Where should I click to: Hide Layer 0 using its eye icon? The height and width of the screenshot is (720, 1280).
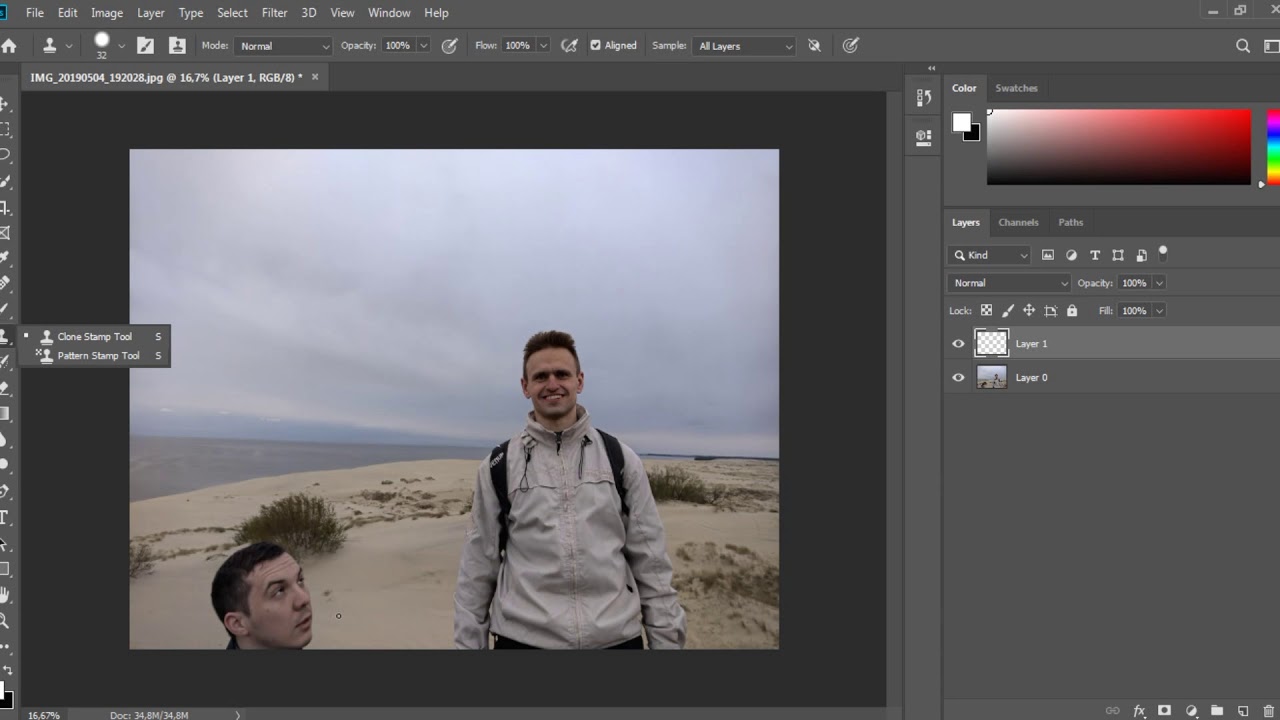pos(958,378)
